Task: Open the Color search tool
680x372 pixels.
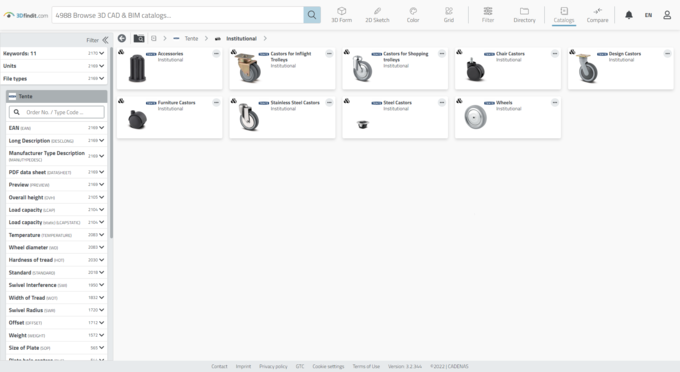Action: (x=413, y=15)
